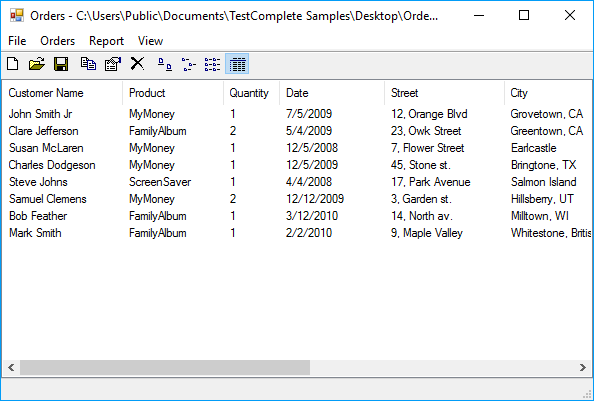Click the edit order properties icon
The image size is (594, 401).
[113, 64]
